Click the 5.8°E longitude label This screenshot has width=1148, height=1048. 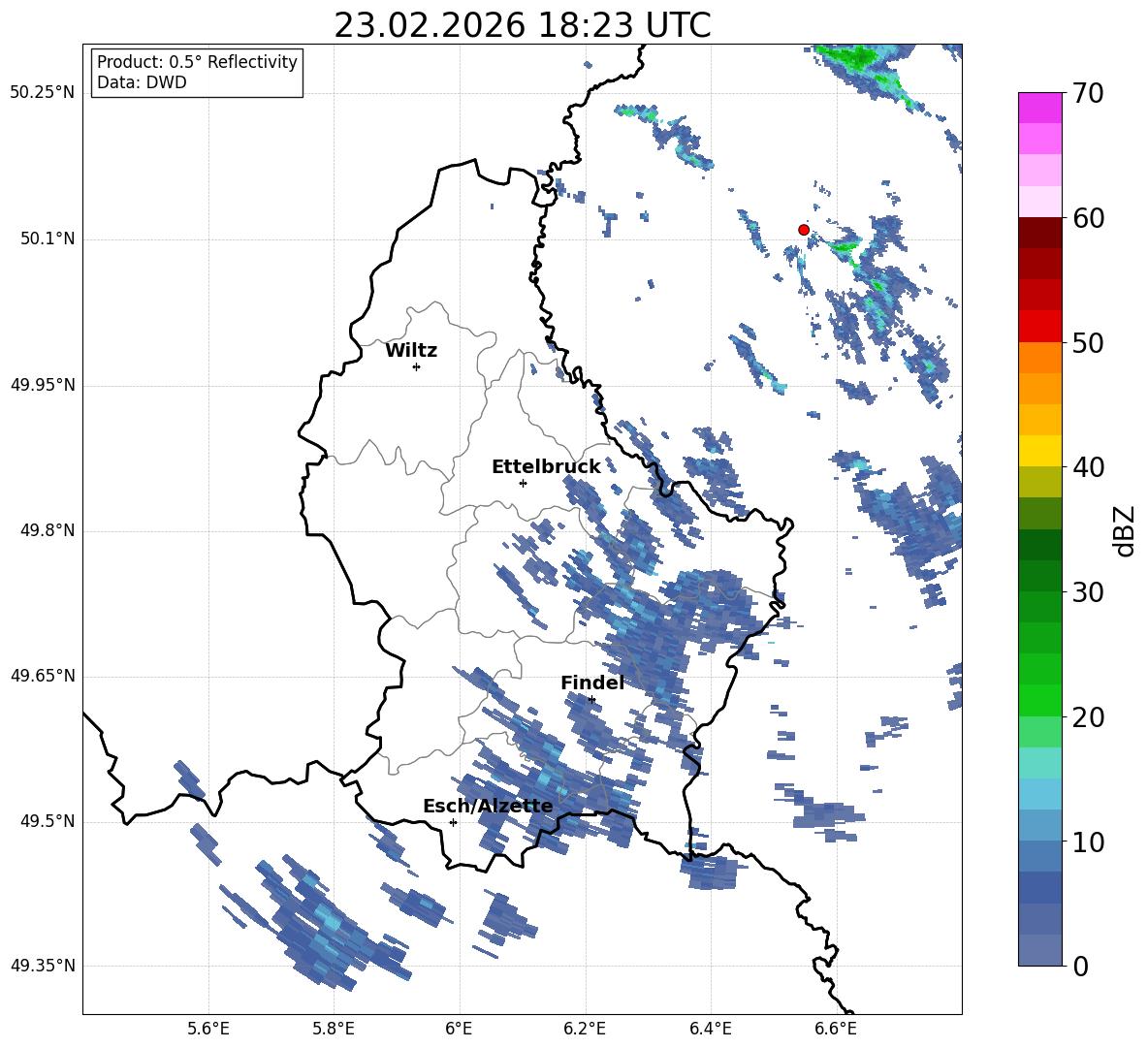pyautogui.click(x=334, y=1029)
